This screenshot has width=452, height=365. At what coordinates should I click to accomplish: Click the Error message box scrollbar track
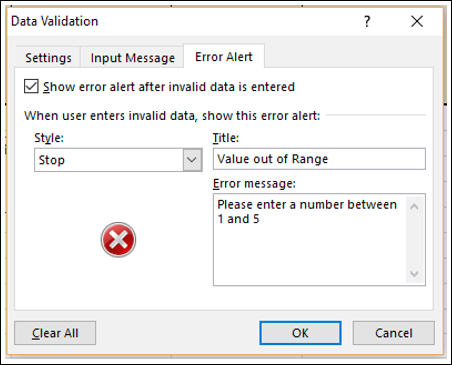(x=414, y=241)
